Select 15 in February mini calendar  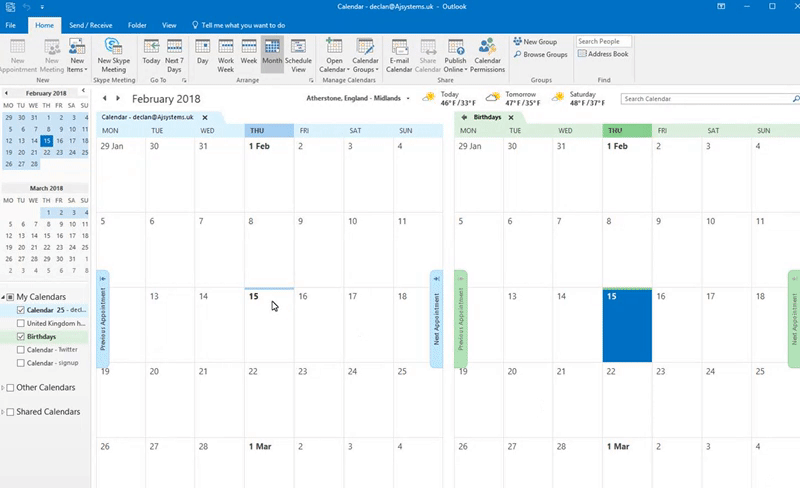tap(47, 141)
